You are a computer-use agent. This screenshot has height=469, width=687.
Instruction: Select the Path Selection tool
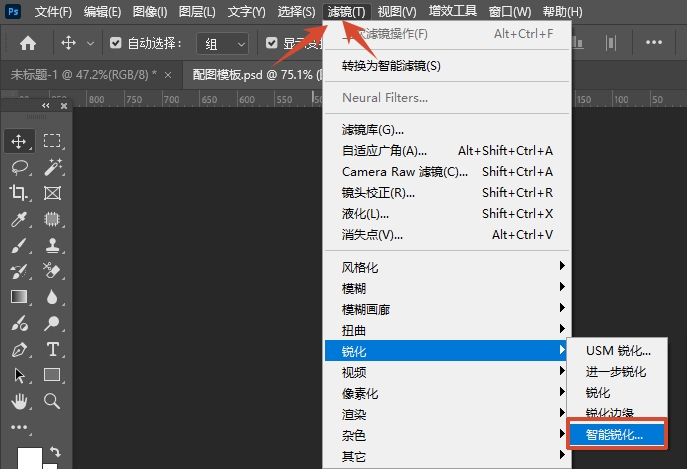coord(19,375)
